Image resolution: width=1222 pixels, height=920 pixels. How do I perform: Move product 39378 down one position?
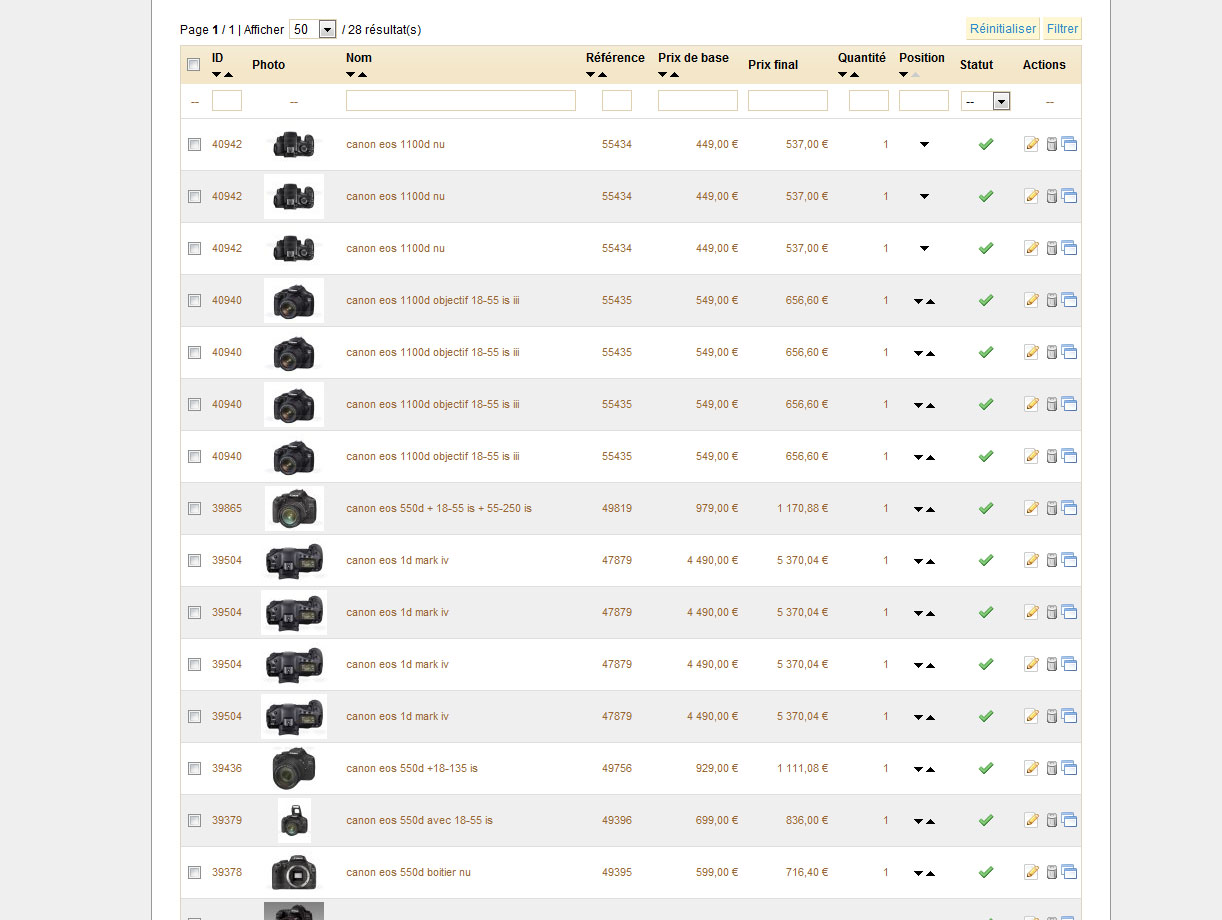(x=918, y=873)
